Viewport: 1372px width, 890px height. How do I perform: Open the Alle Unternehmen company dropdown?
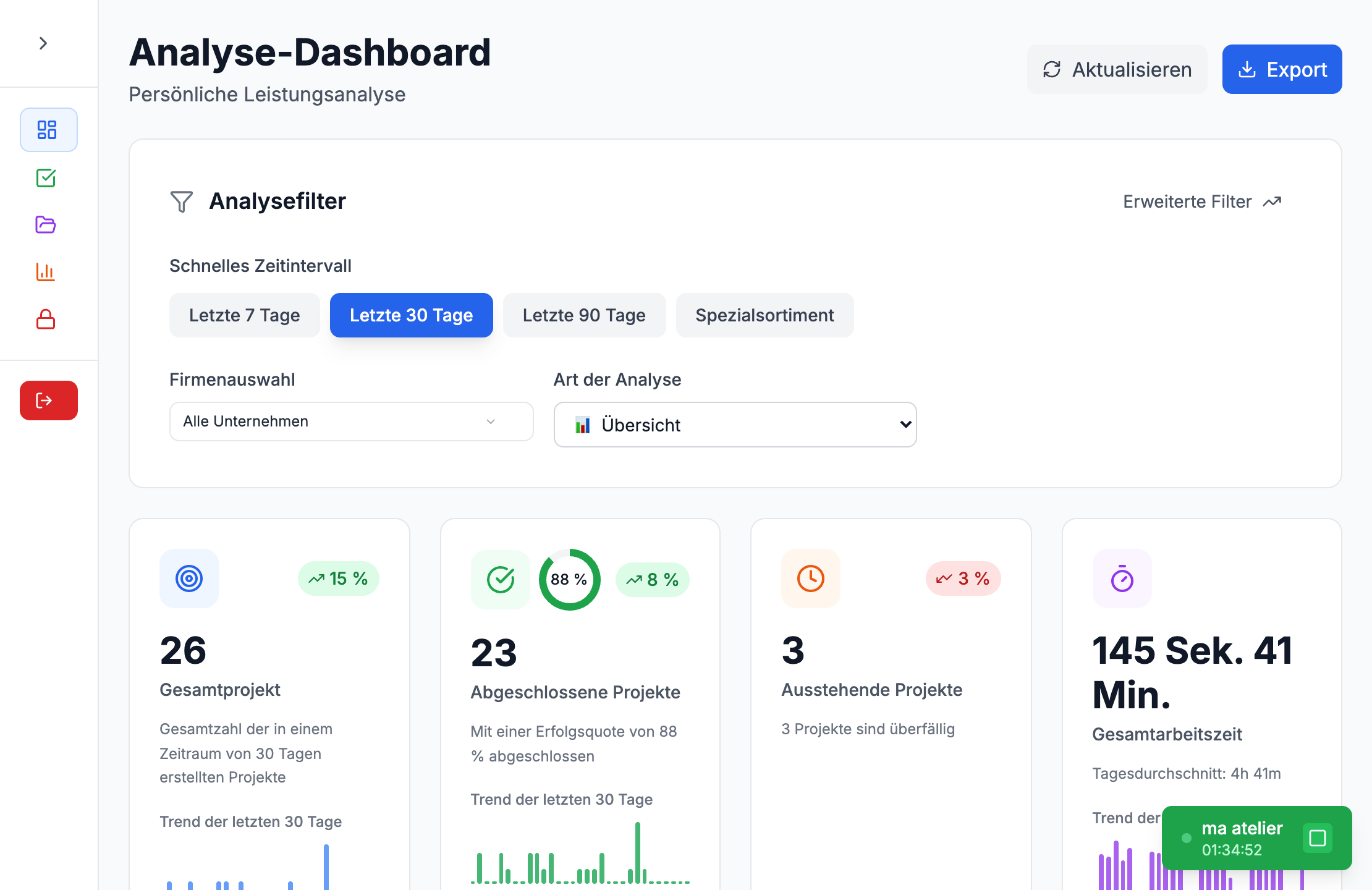[351, 422]
